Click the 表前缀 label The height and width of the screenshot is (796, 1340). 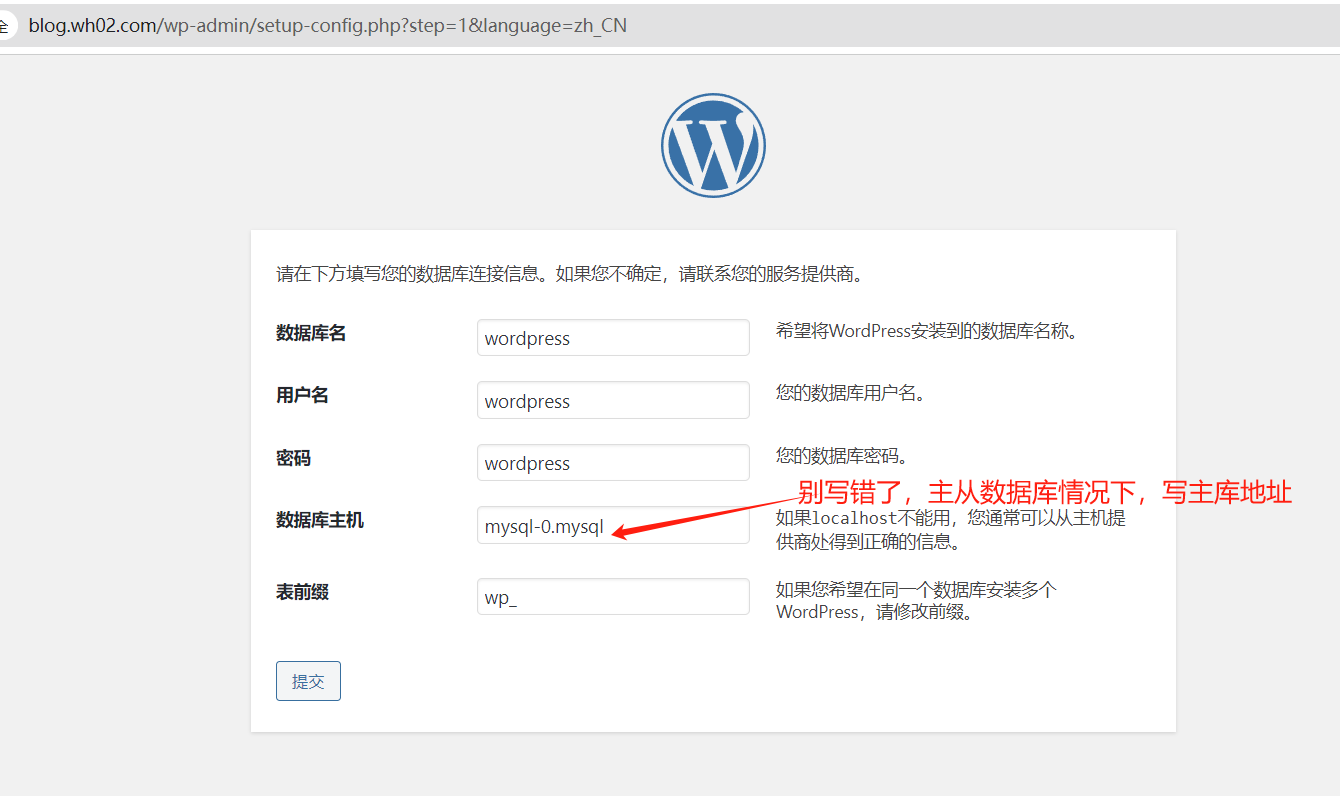pyautogui.click(x=302, y=592)
